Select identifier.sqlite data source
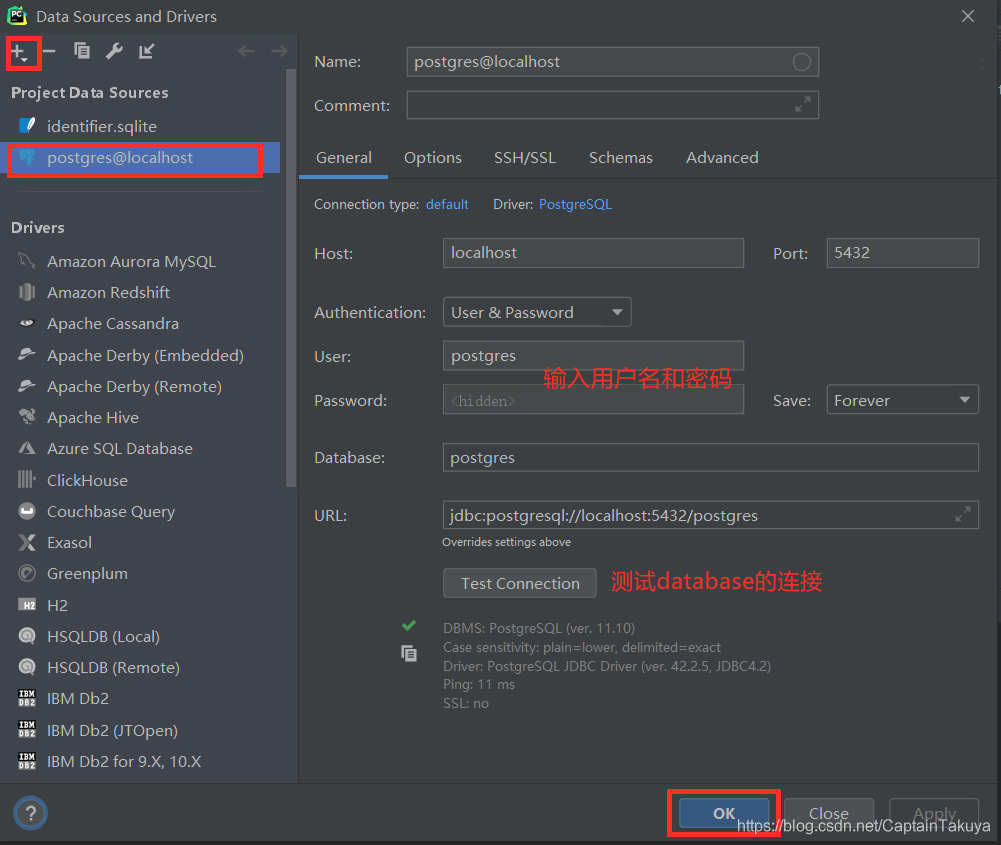This screenshot has width=1001, height=845. 140,126
